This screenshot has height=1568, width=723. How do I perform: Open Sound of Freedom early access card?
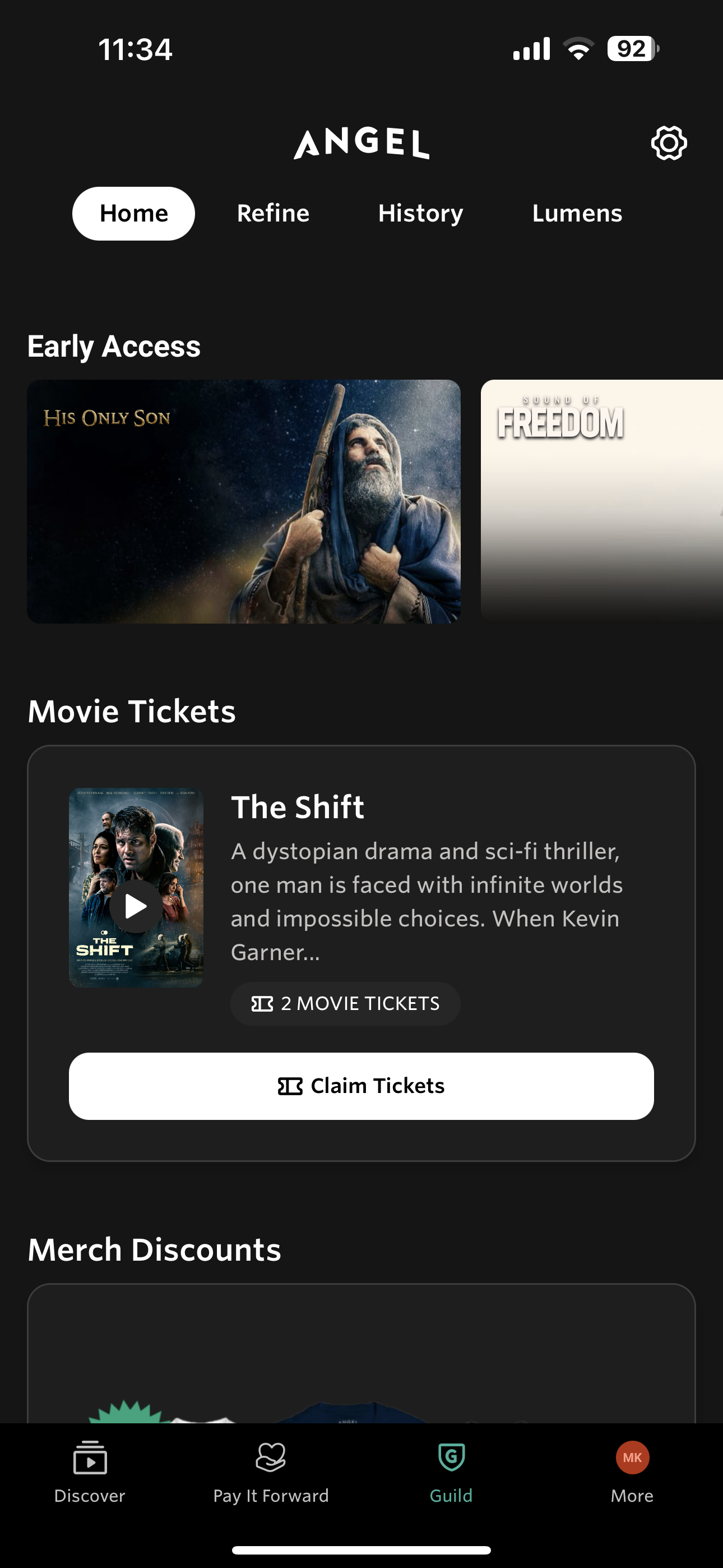[602, 501]
